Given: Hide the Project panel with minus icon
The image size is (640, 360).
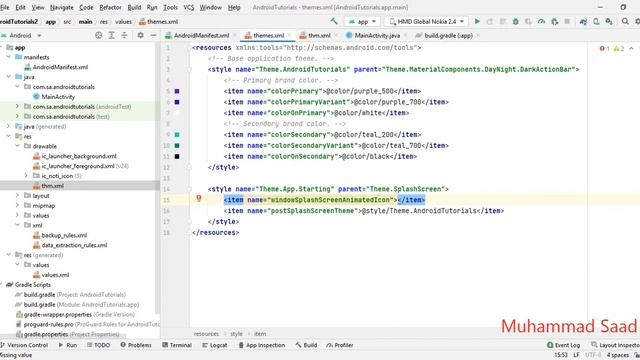Looking at the screenshot, I should click(153, 36).
